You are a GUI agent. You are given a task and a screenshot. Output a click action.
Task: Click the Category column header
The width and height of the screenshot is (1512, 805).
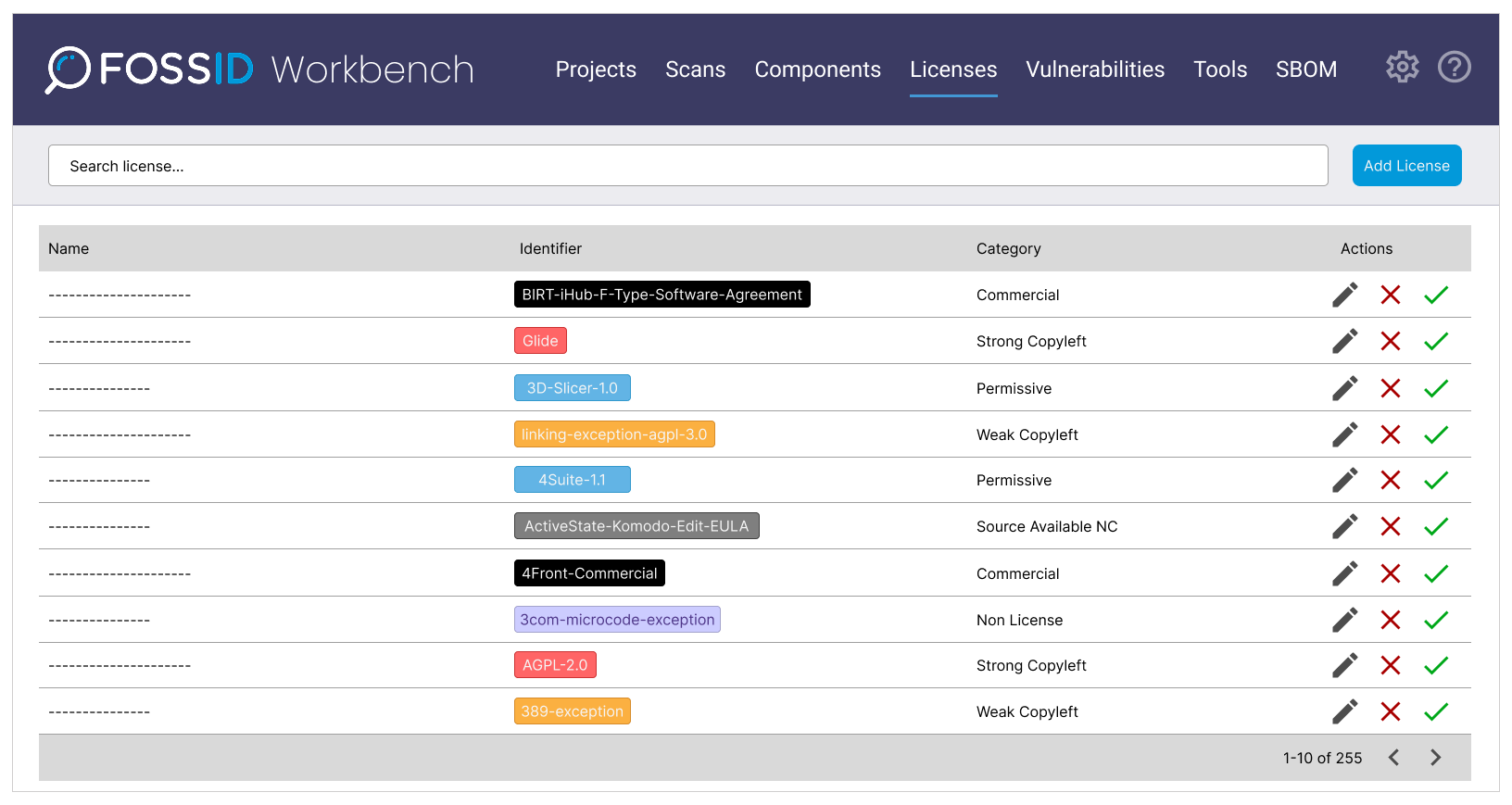(1009, 248)
